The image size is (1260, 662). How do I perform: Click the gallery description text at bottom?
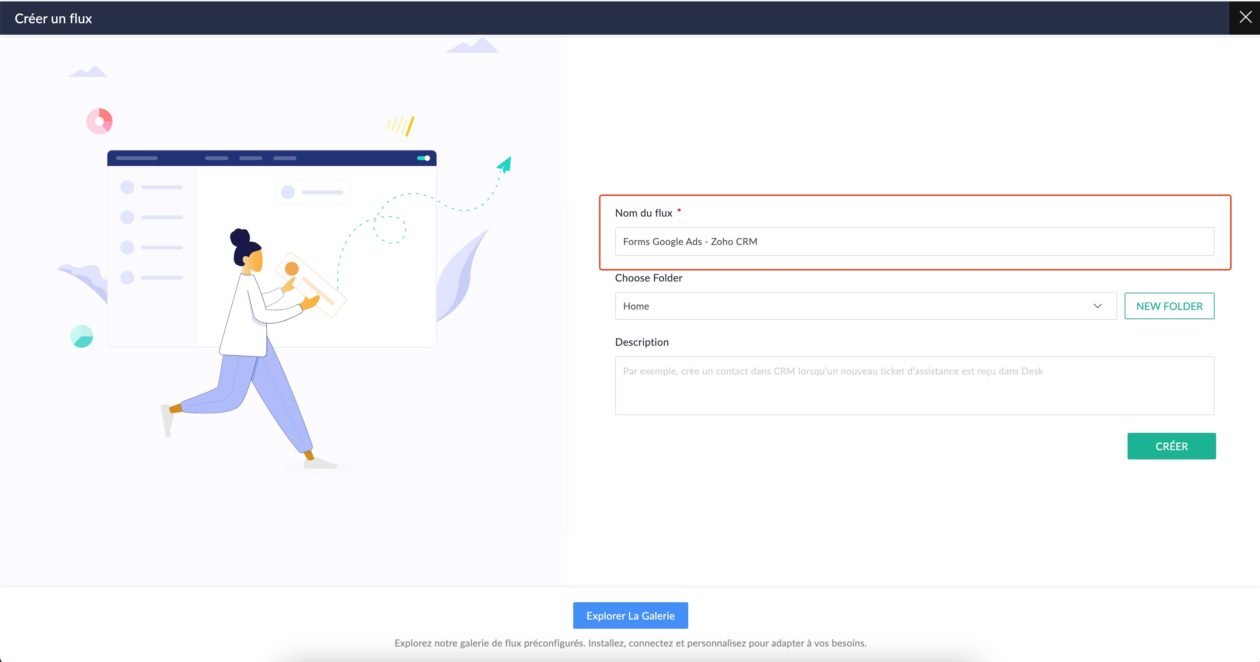coord(630,643)
